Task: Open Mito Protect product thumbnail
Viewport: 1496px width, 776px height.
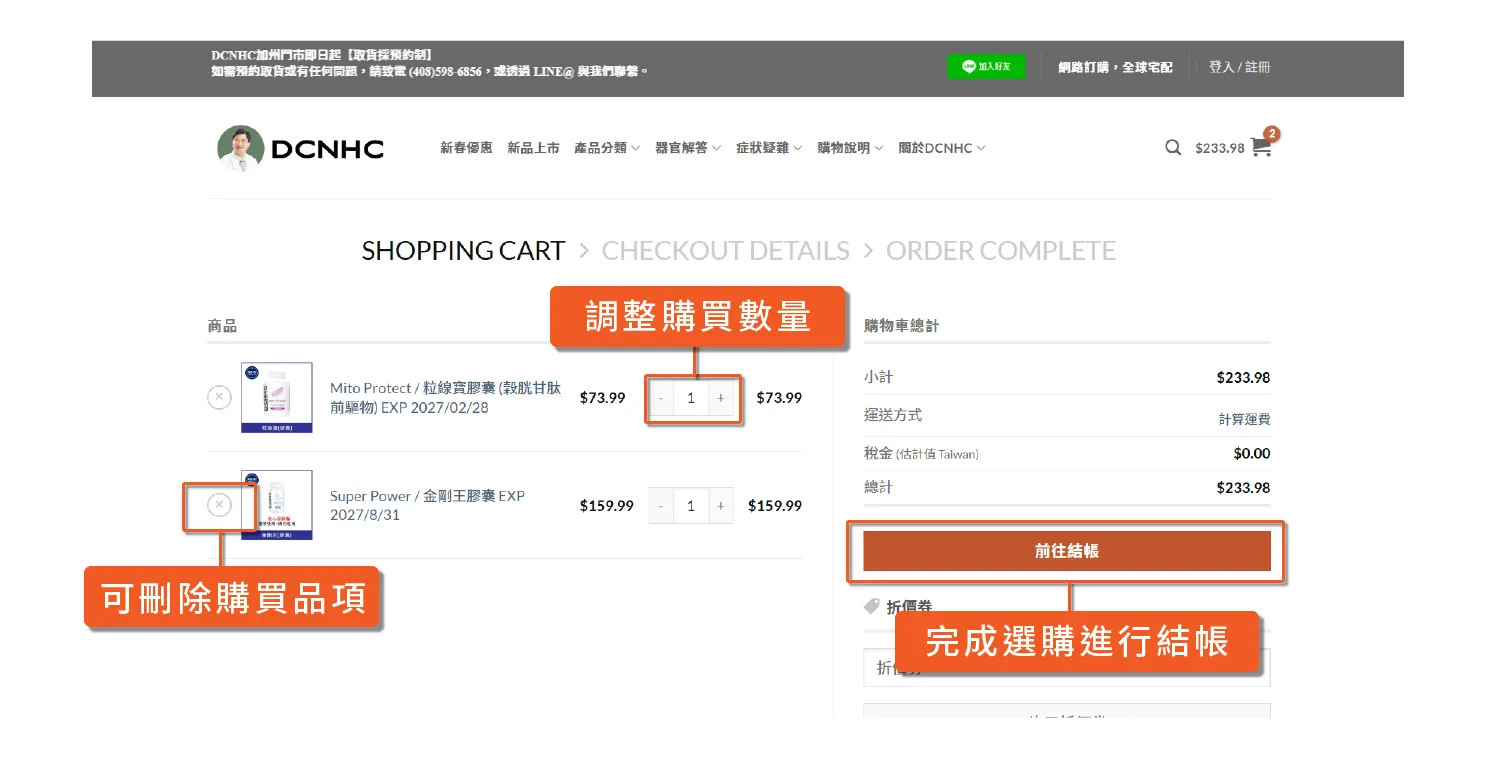Action: click(277, 397)
